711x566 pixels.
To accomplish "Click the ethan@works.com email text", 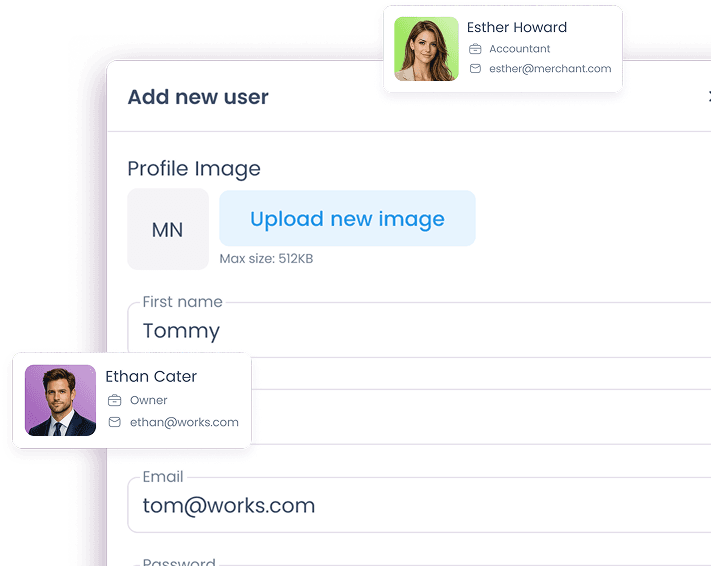I will tap(184, 422).
